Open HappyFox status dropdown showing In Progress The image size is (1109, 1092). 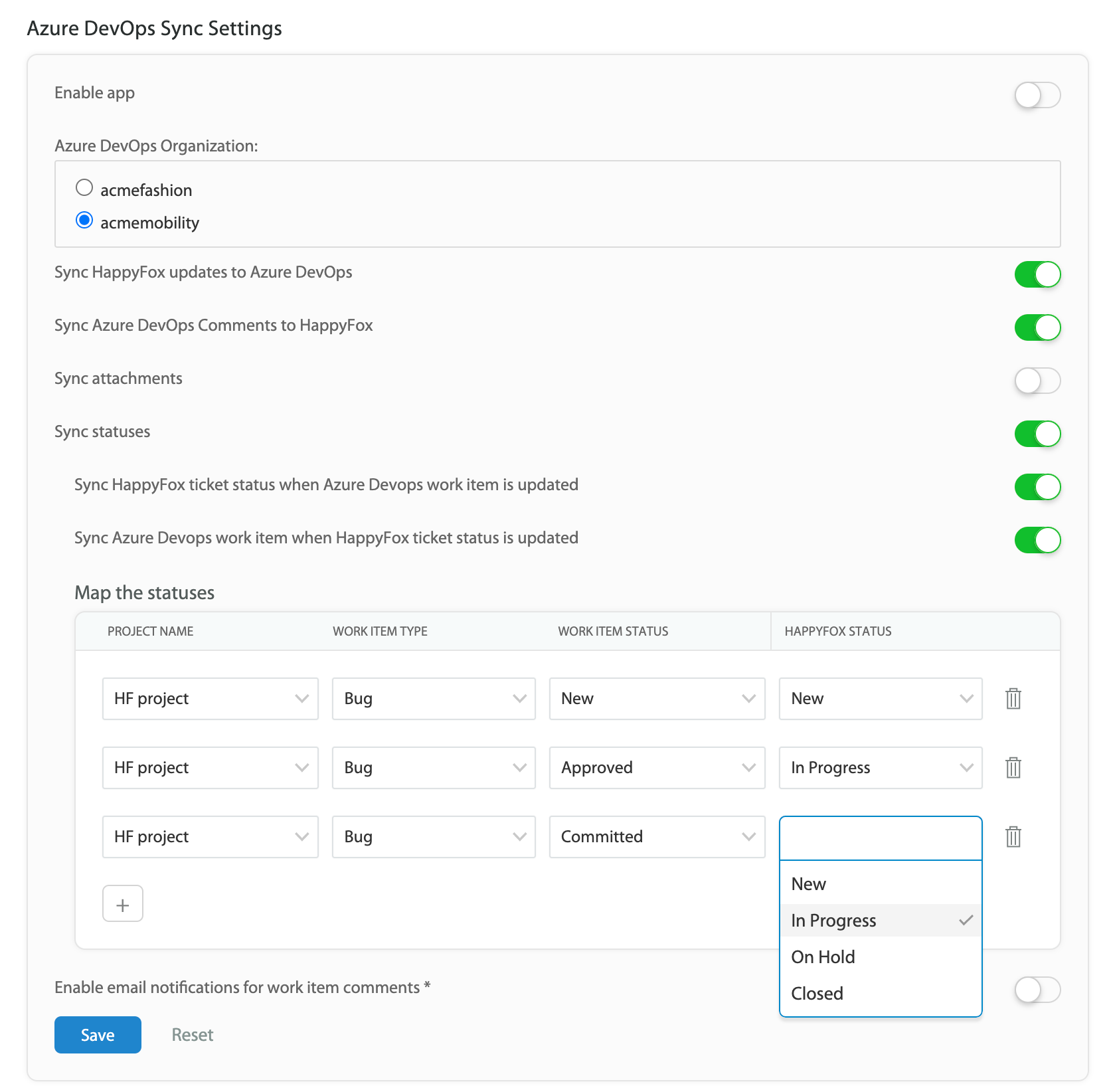tap(881, 768)
